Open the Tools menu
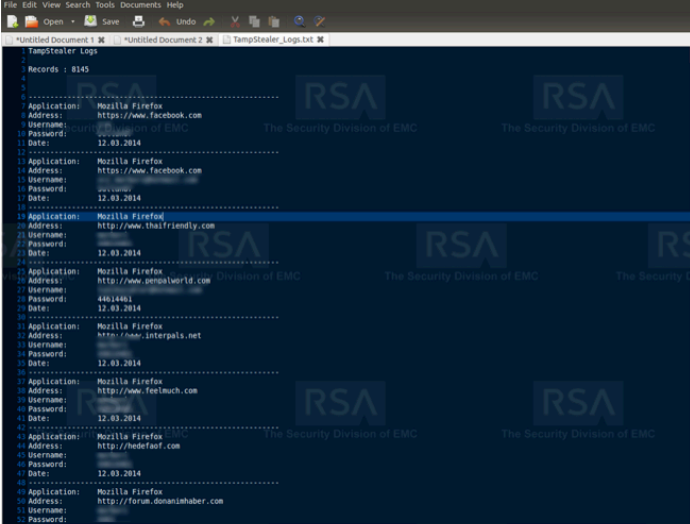690x524 pixels. pos(105,5)
